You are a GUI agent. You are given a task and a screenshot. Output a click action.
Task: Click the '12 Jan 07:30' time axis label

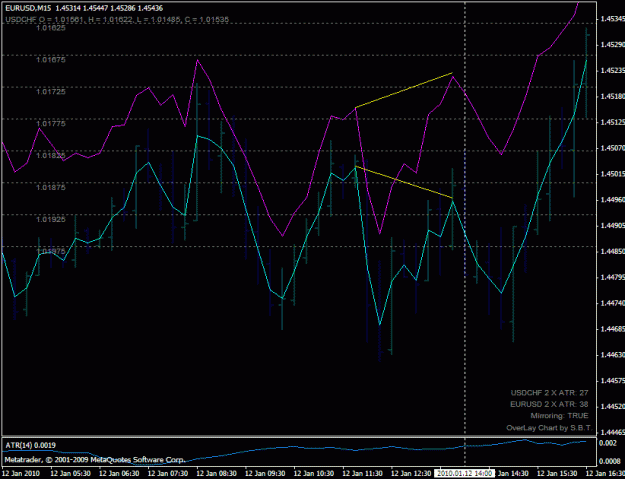coord(167,473)
